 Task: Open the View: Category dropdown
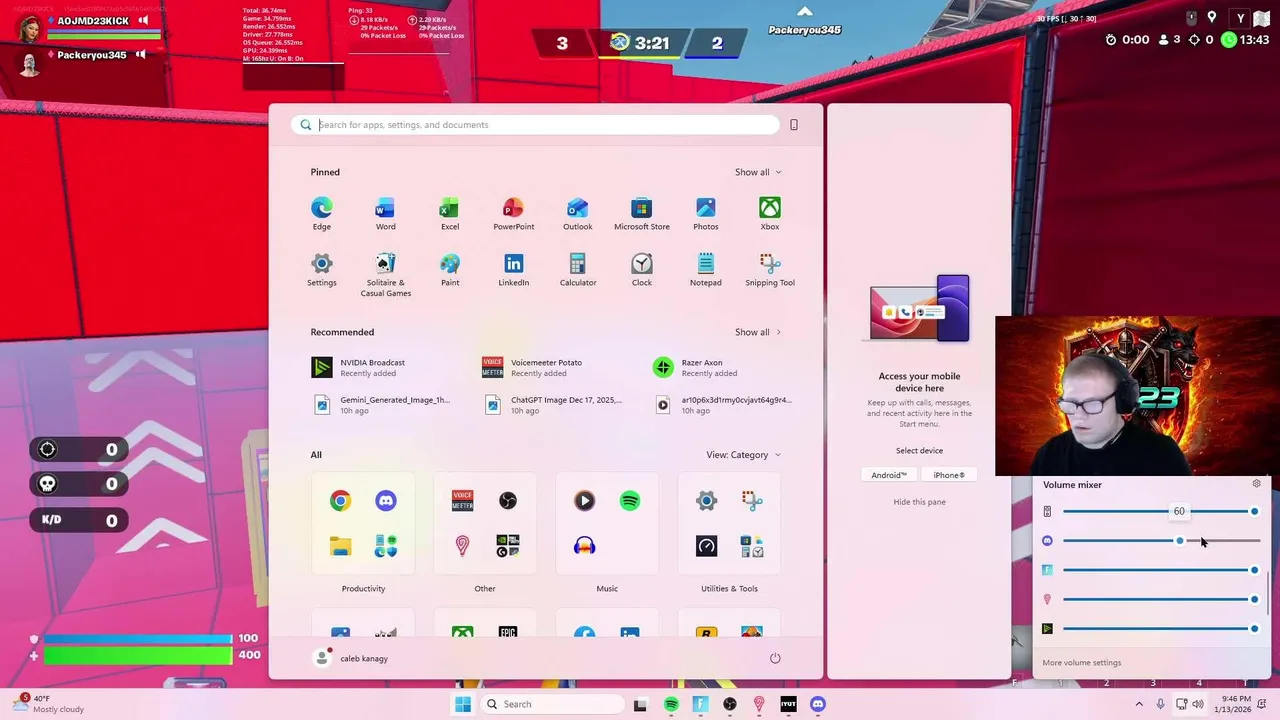pos(743,455)
